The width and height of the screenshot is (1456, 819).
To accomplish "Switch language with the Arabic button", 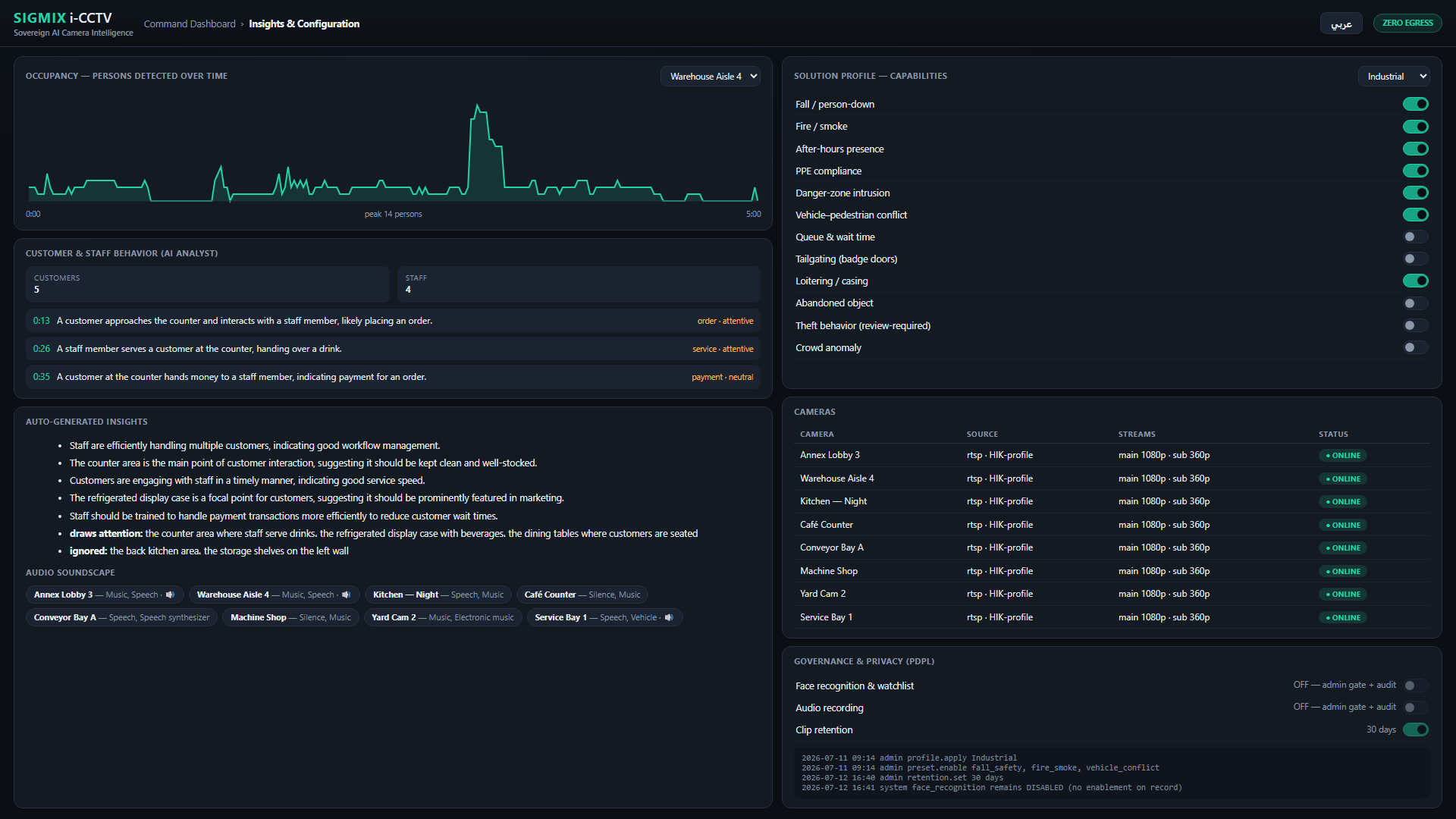I will (1341, 24).
